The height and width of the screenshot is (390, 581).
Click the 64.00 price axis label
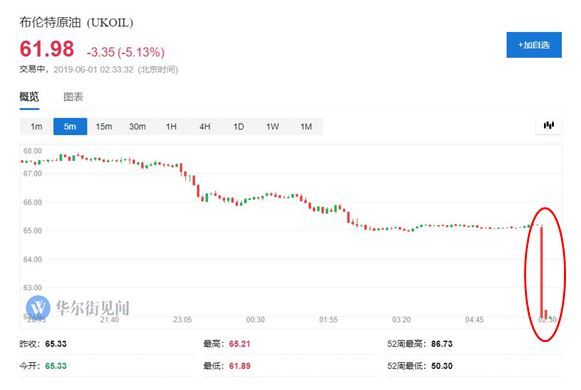[33, 259]
